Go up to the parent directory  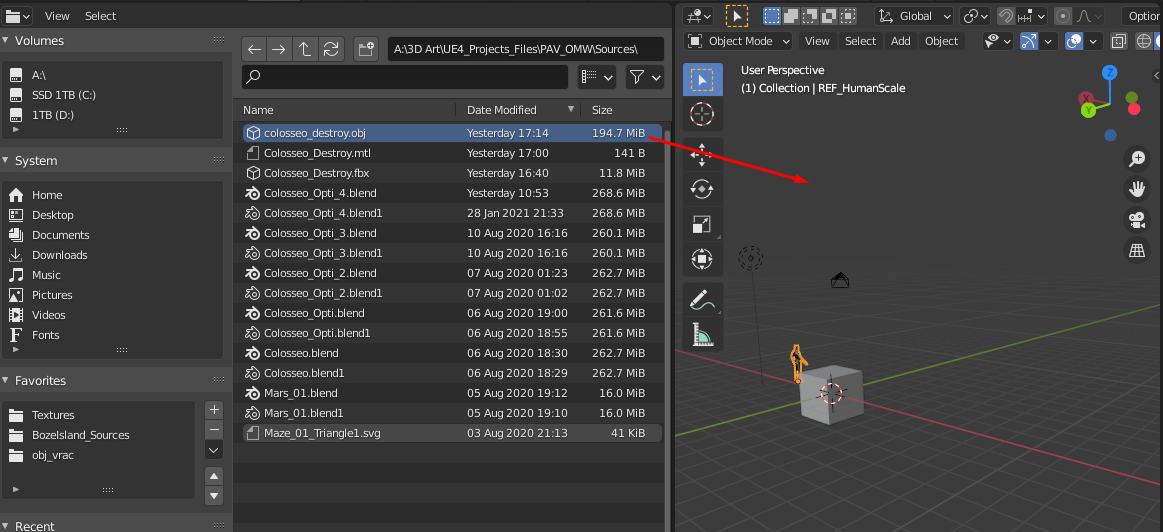pyautogui.click(x=304, y=49)
